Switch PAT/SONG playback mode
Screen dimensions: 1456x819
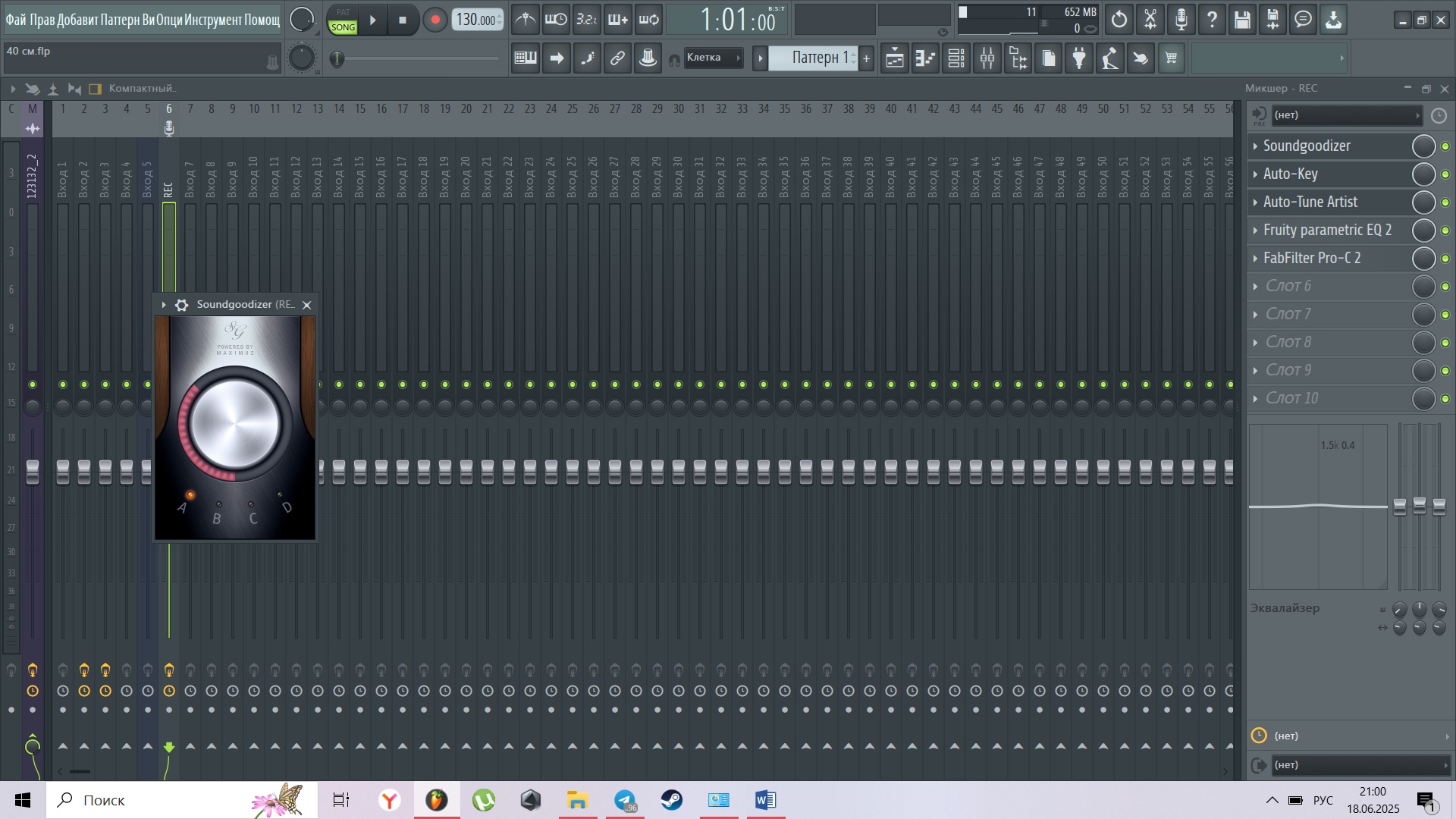[x=343, y=20]
